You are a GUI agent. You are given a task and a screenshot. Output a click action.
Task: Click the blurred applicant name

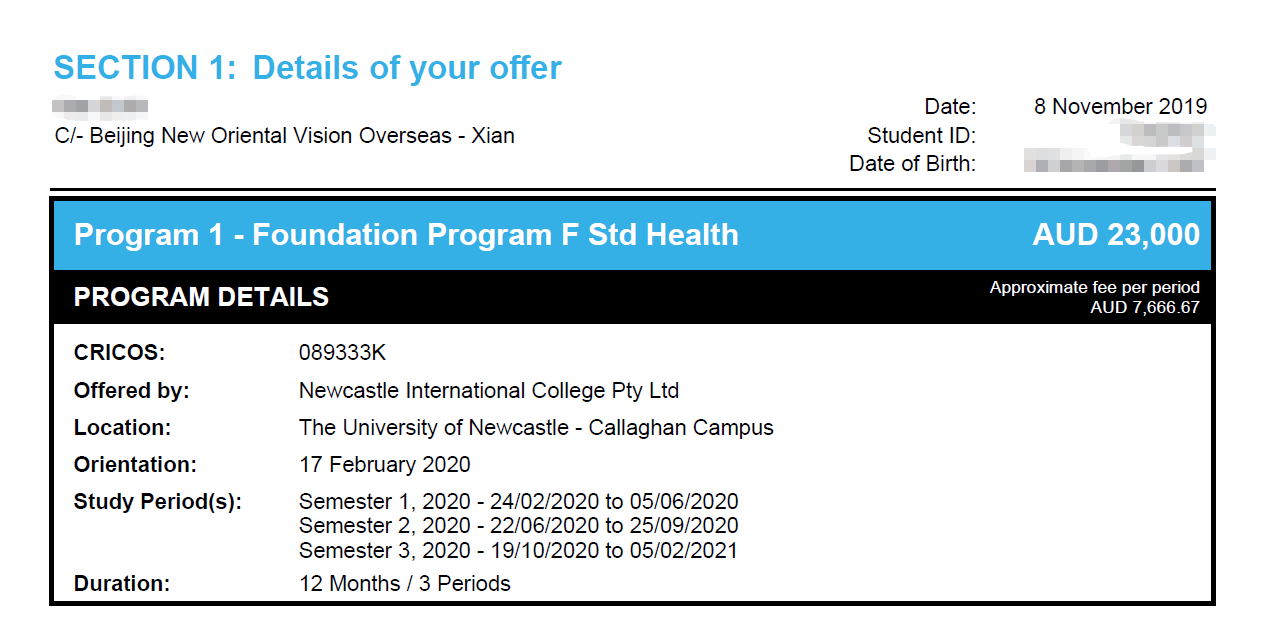[101, 105]
